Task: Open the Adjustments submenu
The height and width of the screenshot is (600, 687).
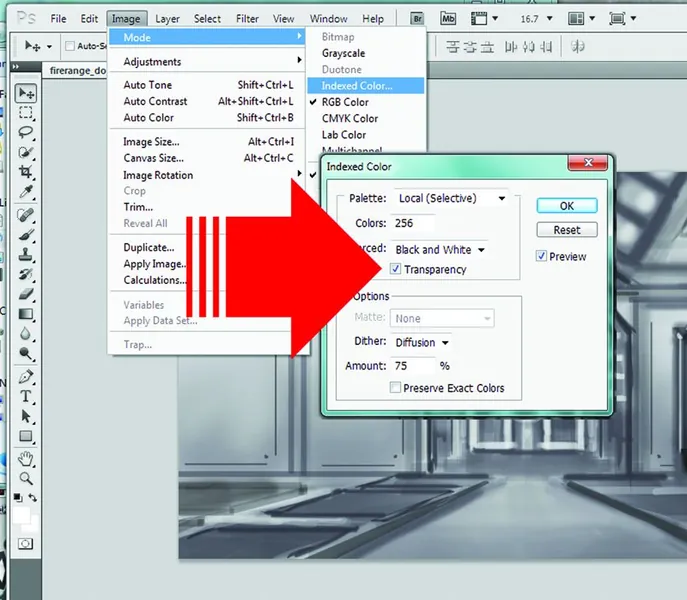Action: click(208, 62)
